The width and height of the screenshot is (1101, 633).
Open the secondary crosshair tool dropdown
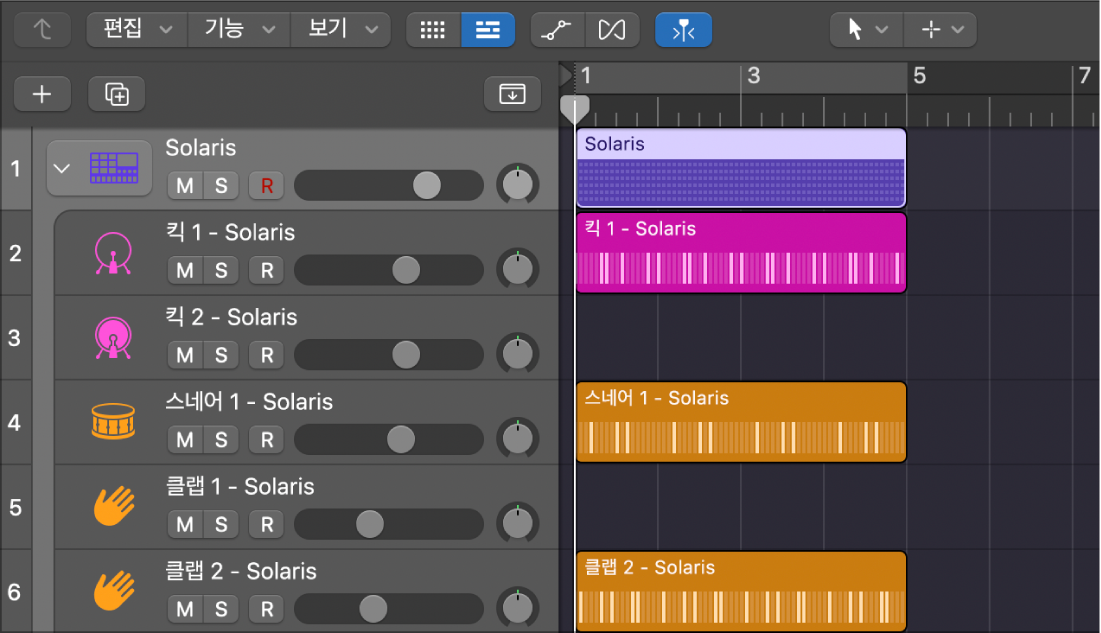(x=940, y=29)
